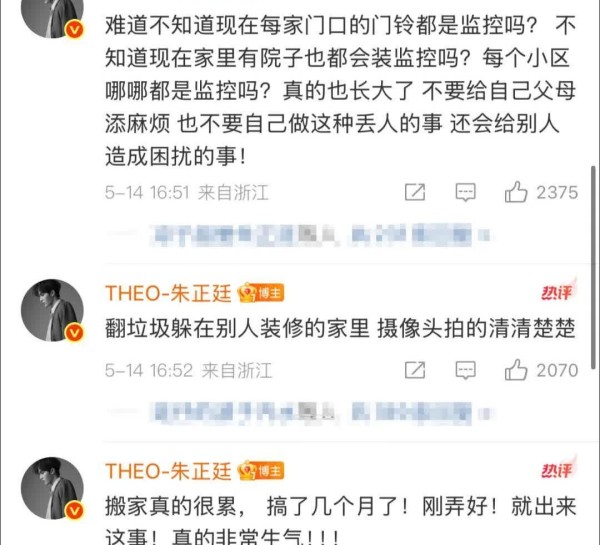Image resolution: width=600 pixels, height=545 pixels.
Task: Share the 16:52 comment via forward icon
Action: click(415, 370)
